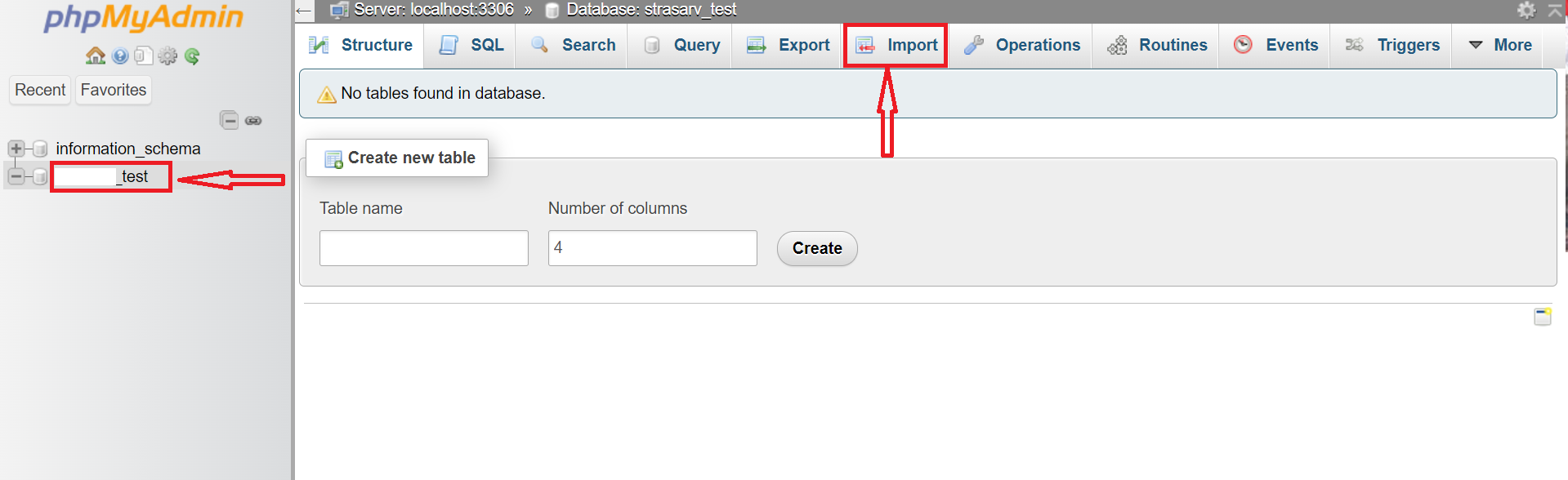Open the Events tab

click(1275, 45)
